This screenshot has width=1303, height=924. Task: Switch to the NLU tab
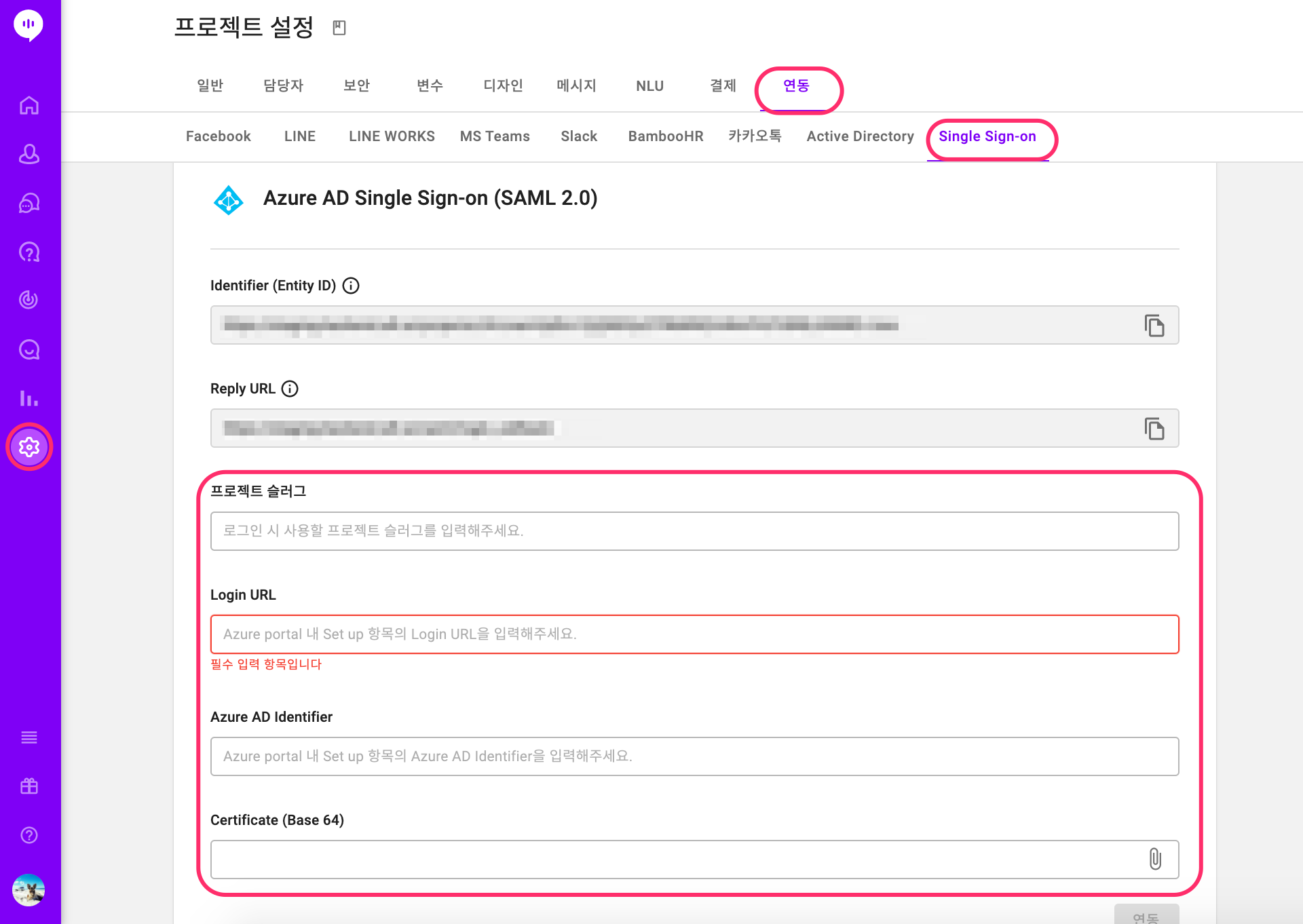[650, 86]
